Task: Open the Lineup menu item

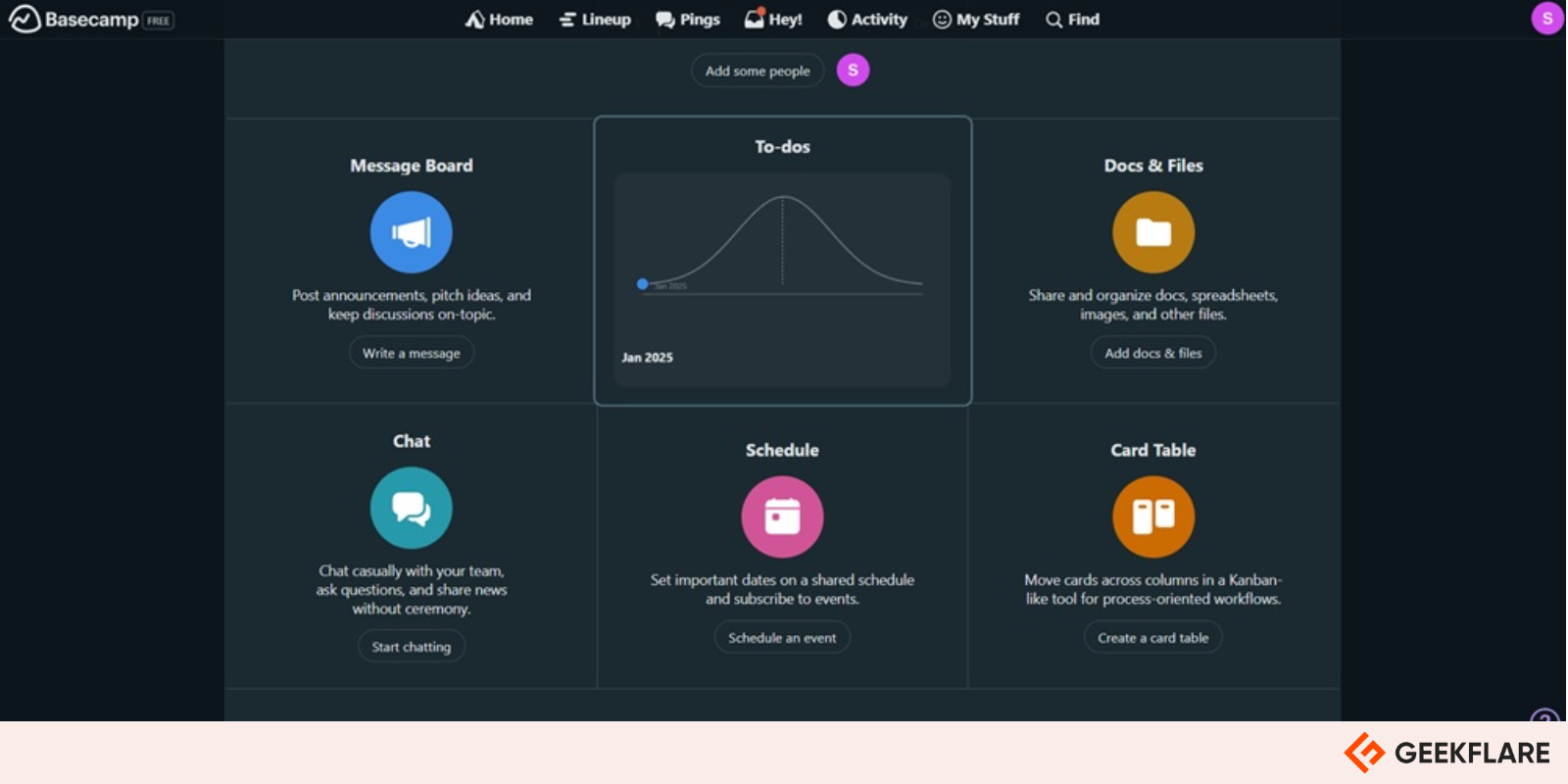Action: click(595, 20)
